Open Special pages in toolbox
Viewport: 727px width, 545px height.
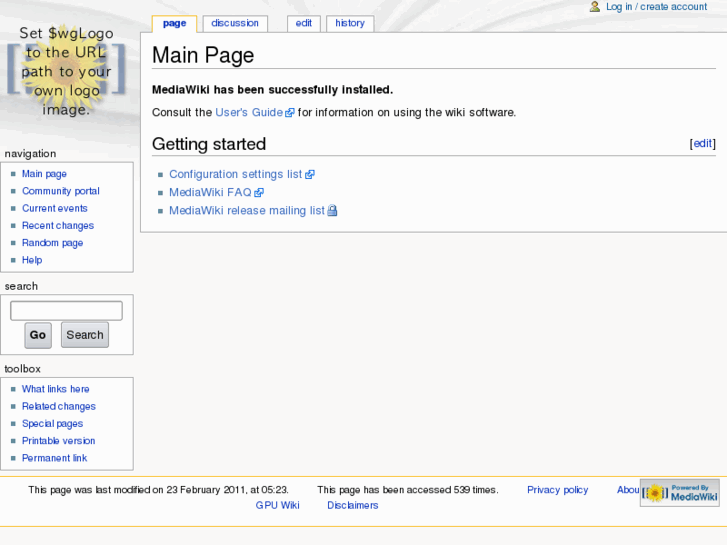[52, 423]
